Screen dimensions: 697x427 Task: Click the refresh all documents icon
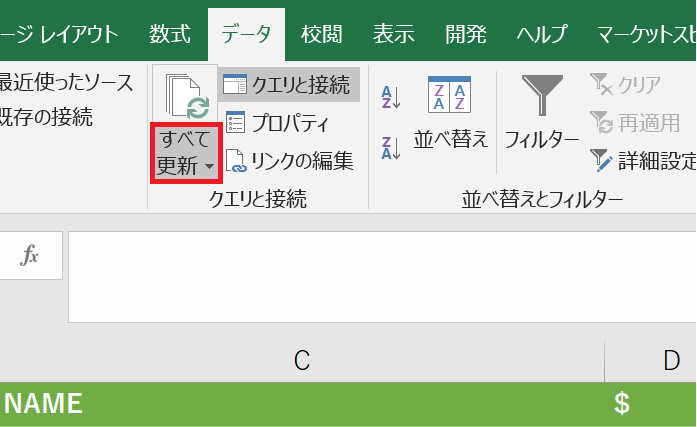pos(185,94)
